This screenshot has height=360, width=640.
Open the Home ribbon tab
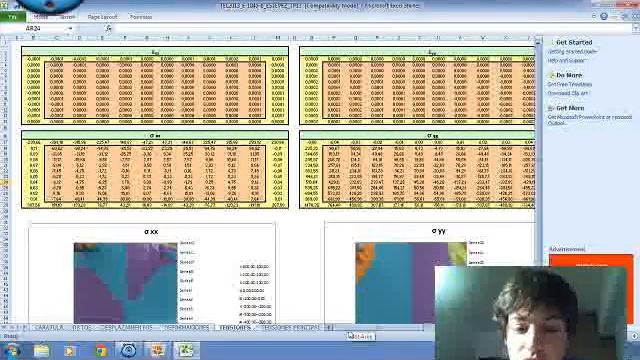tap(41, 17)
